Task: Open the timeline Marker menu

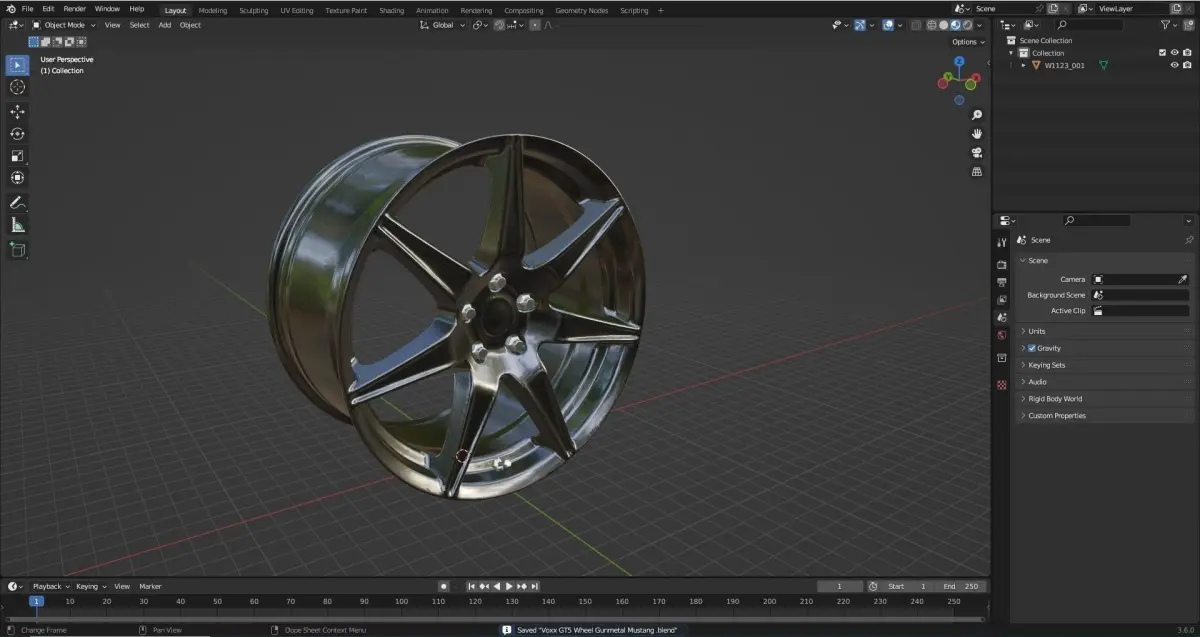Action: (x=150, y=586)
